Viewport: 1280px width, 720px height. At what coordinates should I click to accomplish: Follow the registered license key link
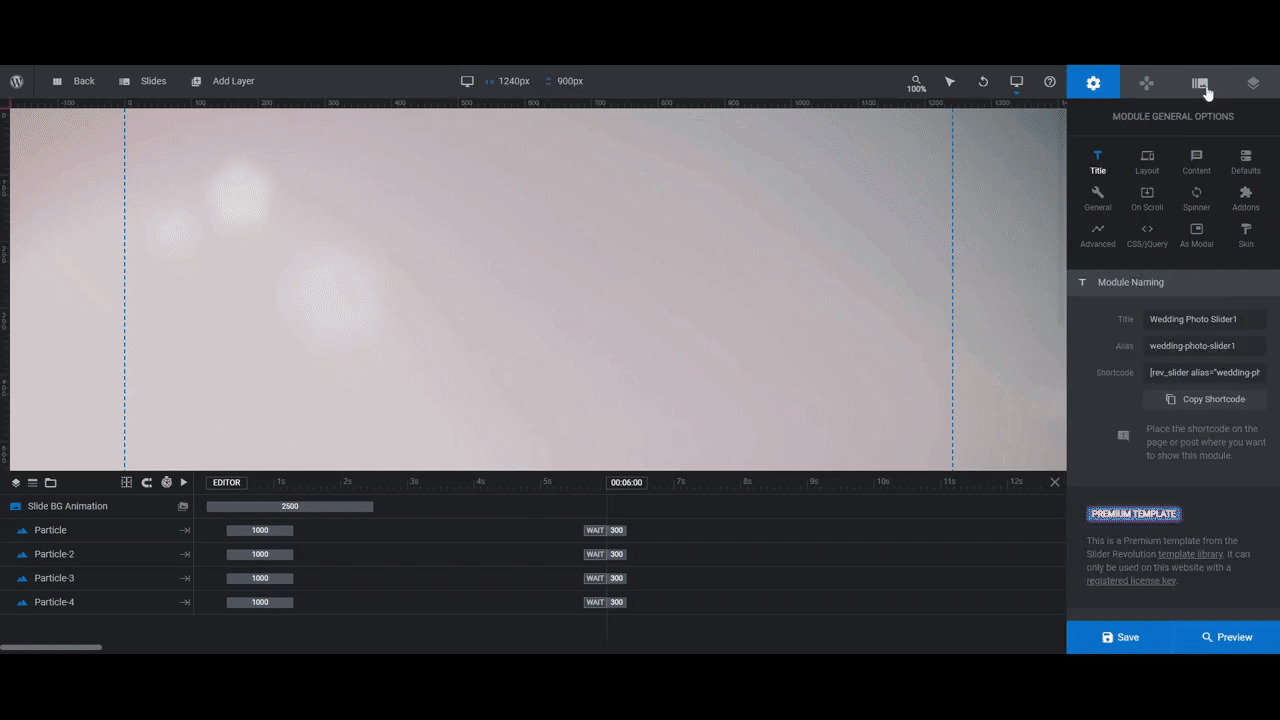pos(1131,581)
